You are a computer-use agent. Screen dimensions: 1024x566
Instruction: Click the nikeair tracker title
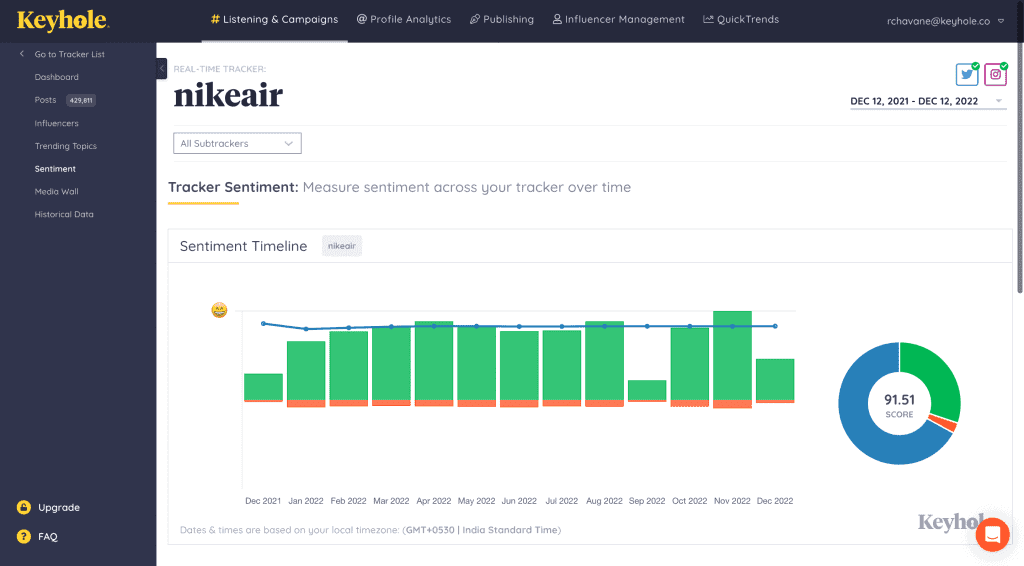pyautogui.click(x=228, y=96)
